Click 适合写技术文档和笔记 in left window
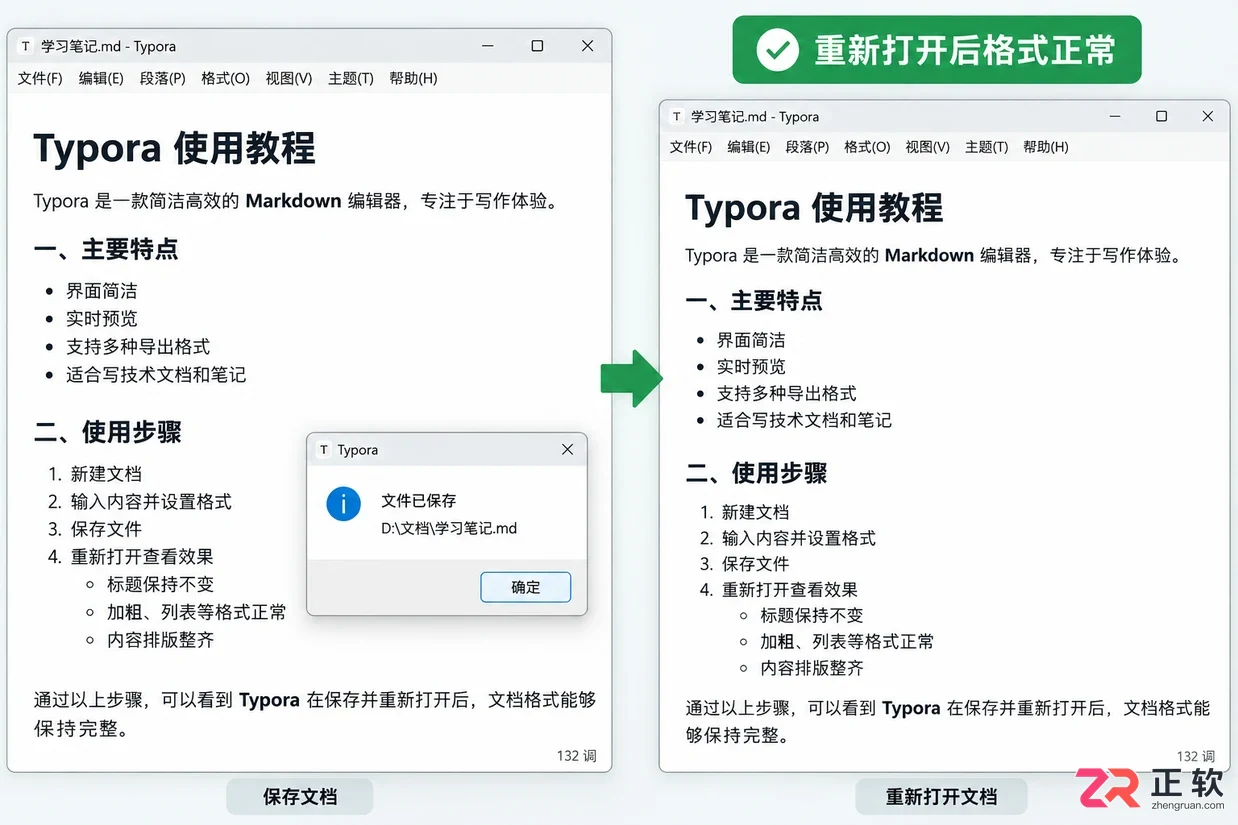1238x825 pixels. (156, 375)
